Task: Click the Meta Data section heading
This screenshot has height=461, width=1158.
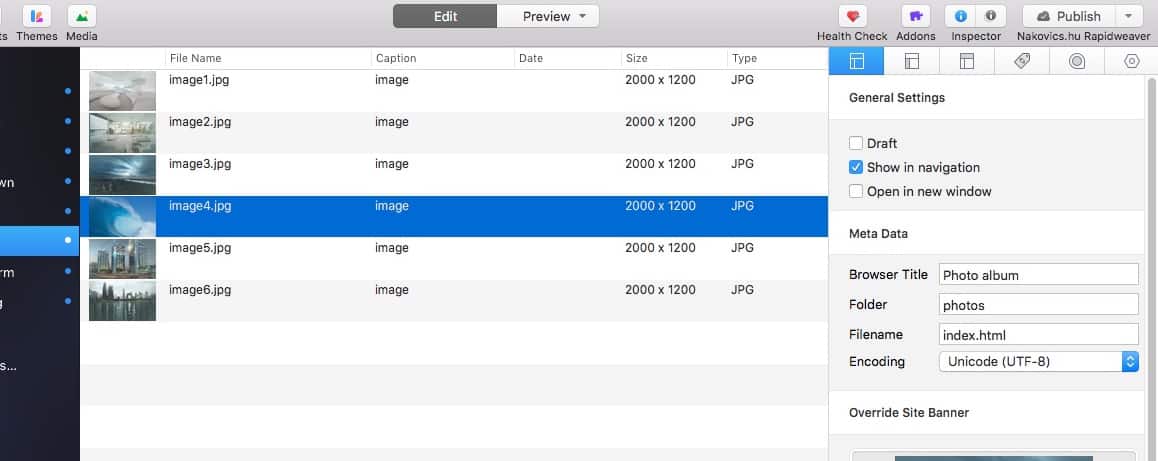Action: pos(878,233)
